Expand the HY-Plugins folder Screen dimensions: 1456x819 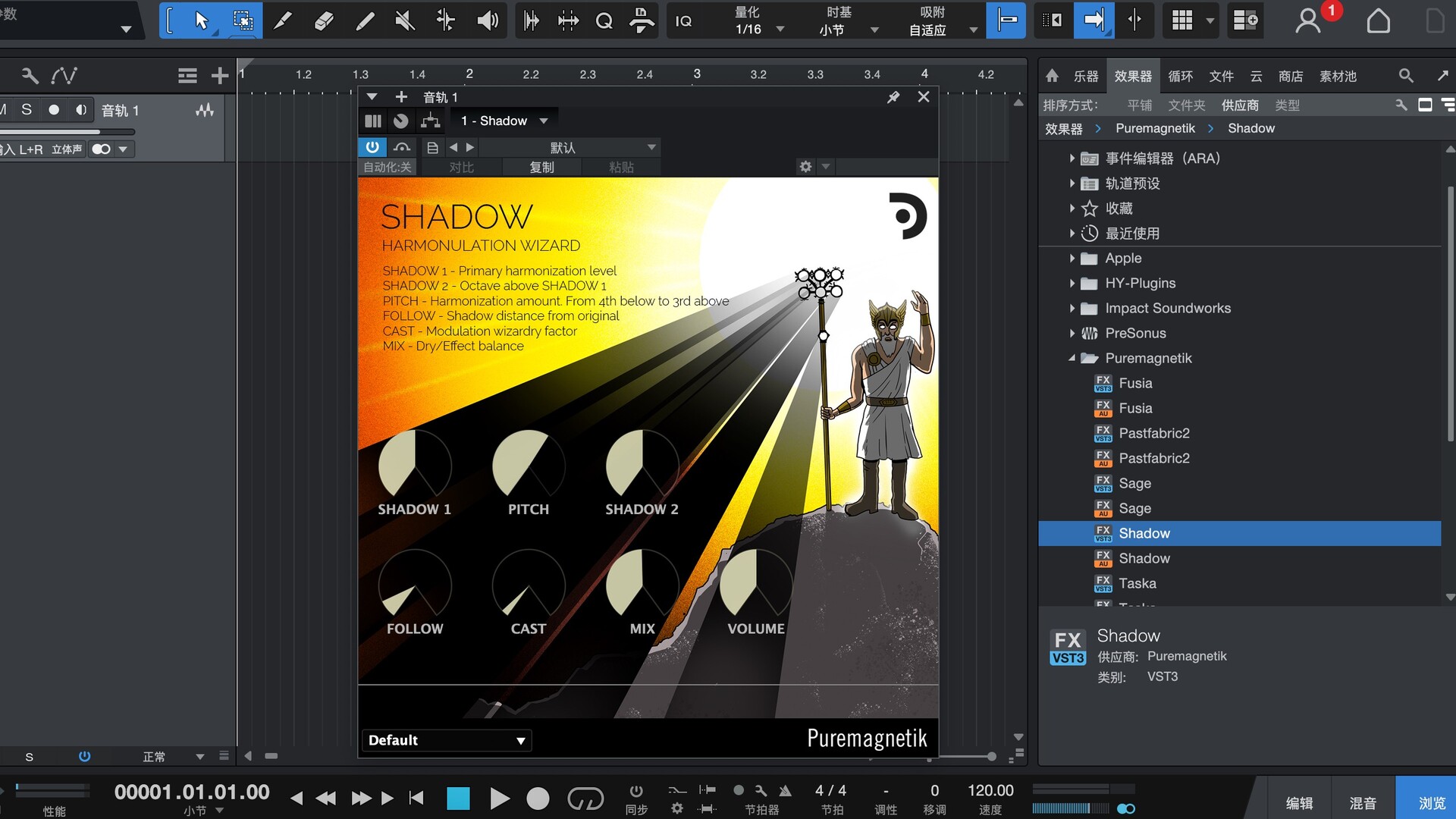(x=1072, y=284)
